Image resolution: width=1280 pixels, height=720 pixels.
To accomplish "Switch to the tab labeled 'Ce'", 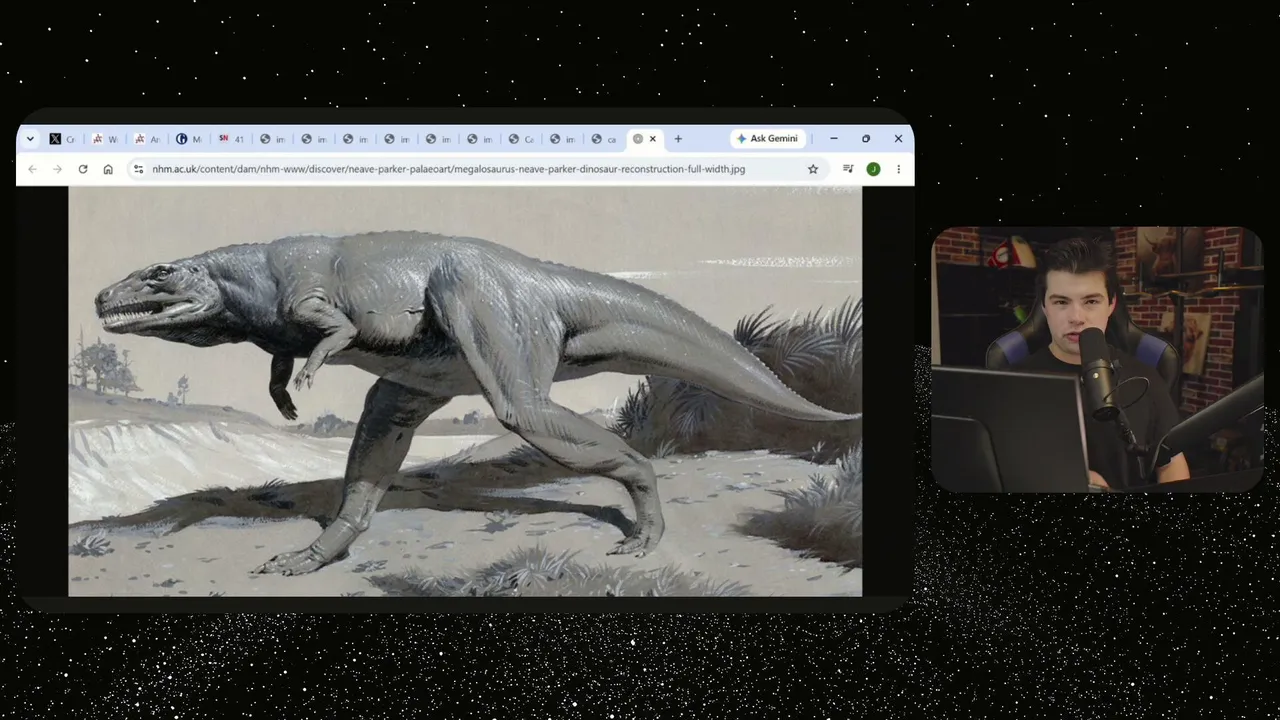I will (x=521, y=139).
